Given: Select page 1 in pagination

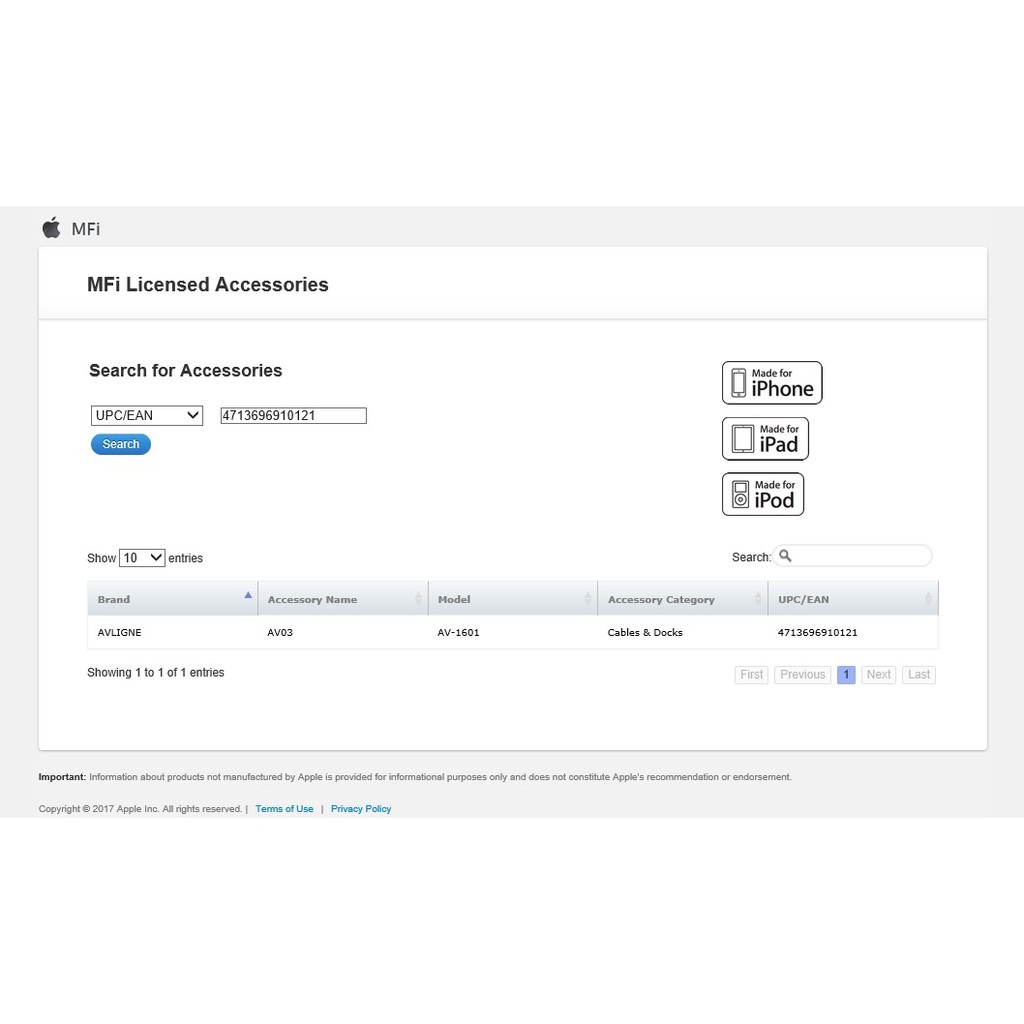Looking at the screenshot, I should click(846, 675).
